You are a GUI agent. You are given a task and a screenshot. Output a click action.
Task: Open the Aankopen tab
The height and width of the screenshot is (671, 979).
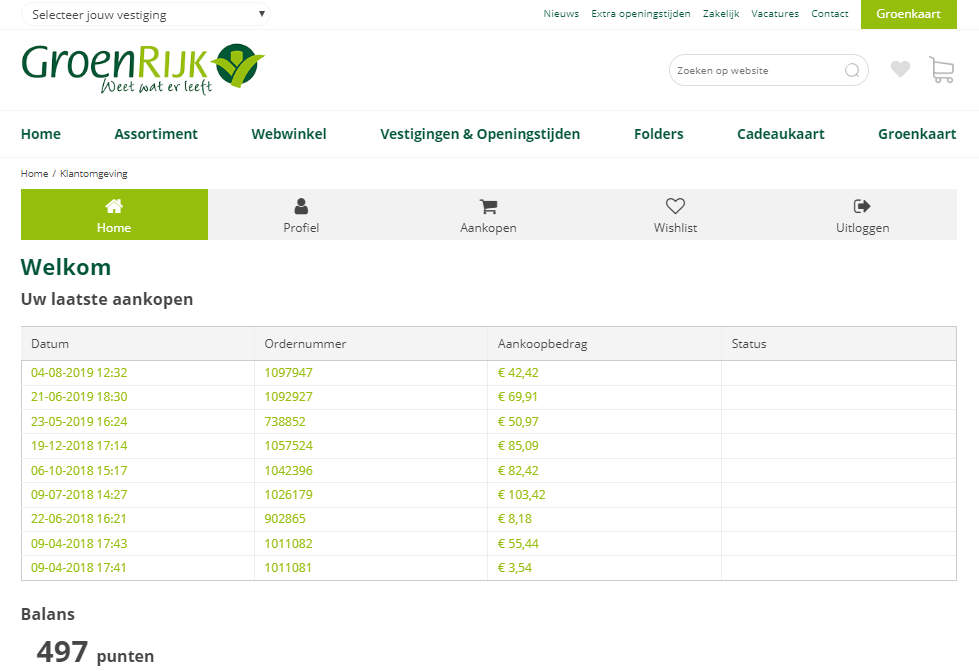point(488,215)
